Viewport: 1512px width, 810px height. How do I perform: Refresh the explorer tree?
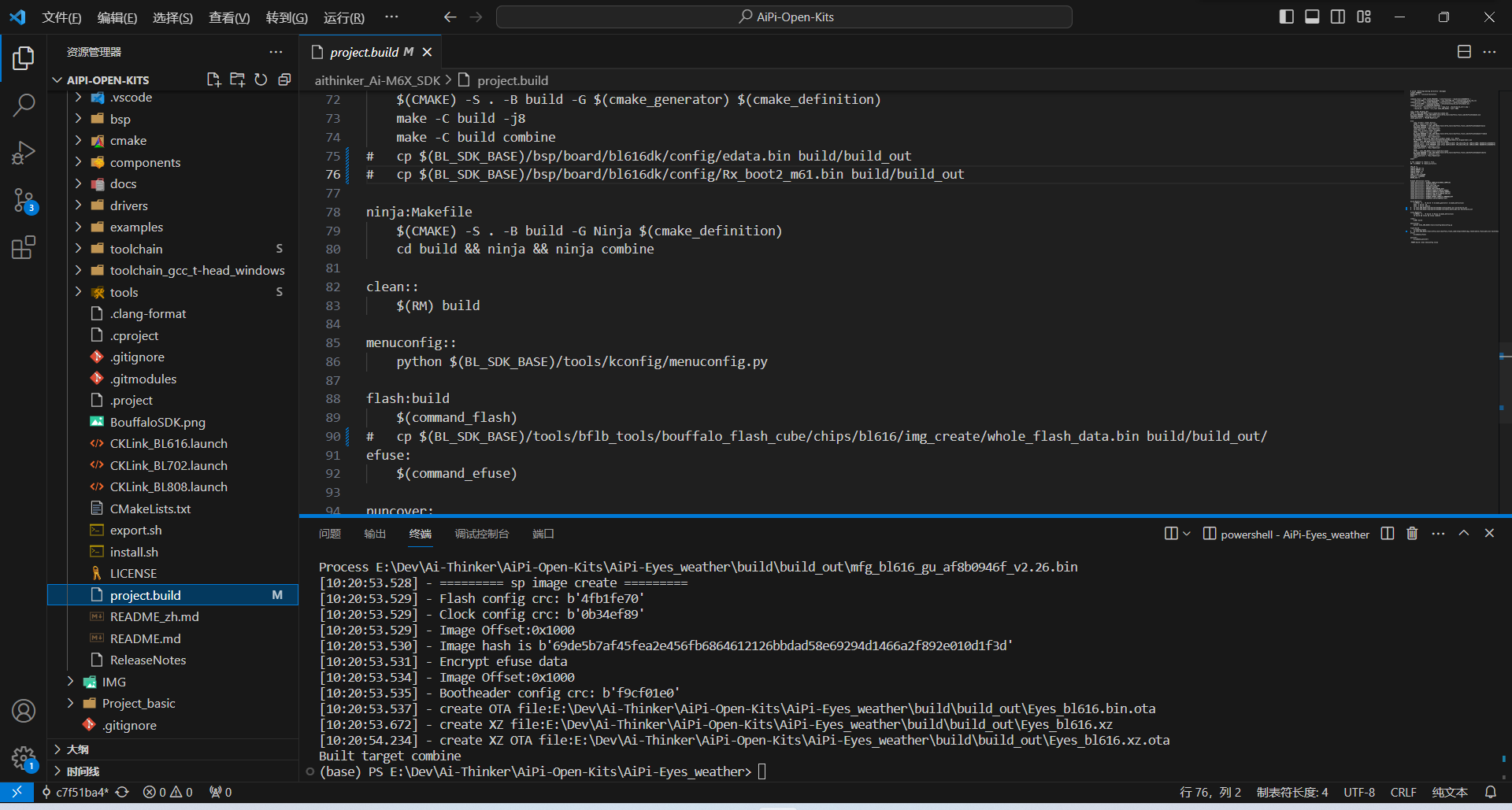pyautogui.click(x=261, y=80)
